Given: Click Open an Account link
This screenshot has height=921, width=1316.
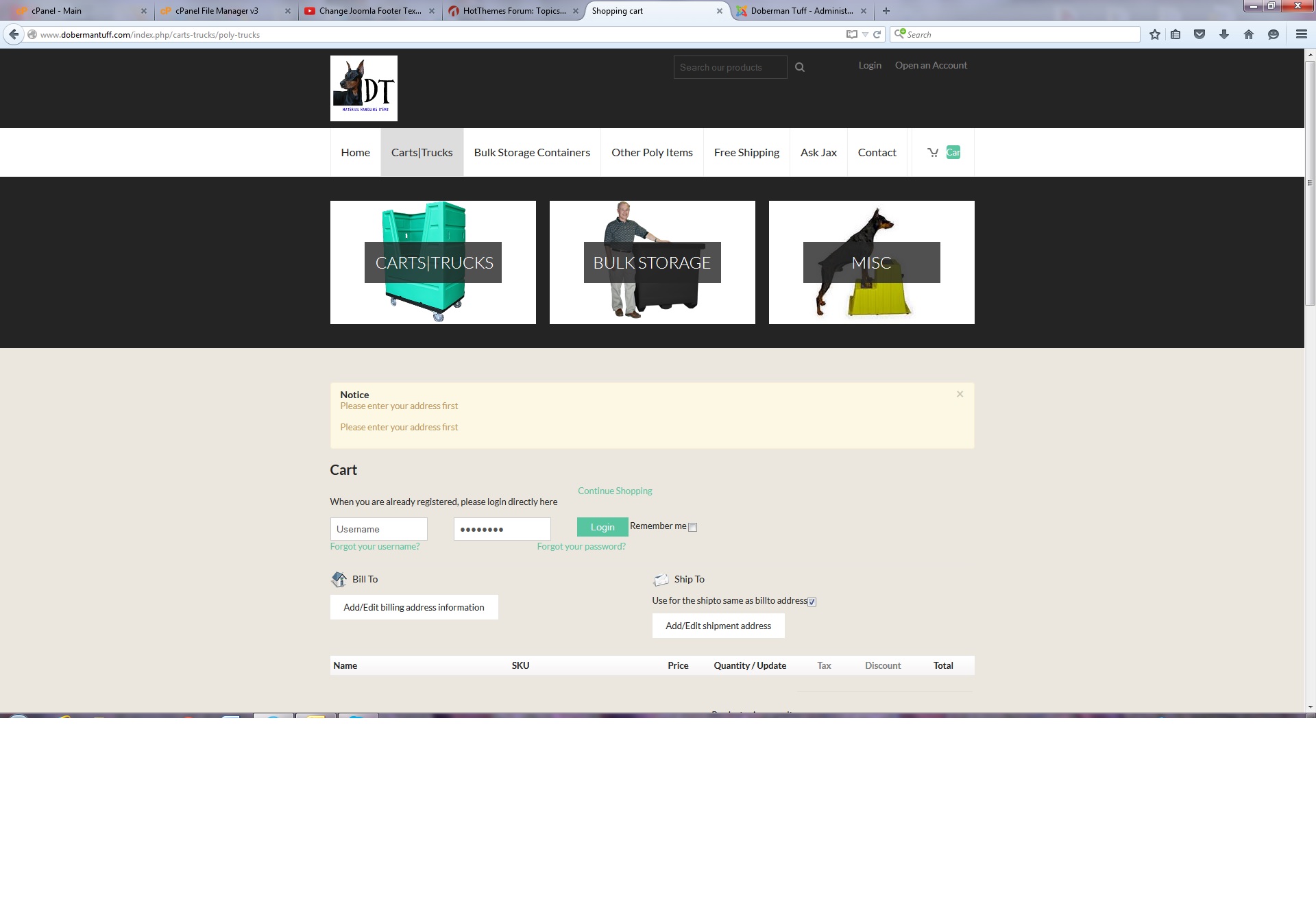Looking at the screenshot, I should [931, 65].
